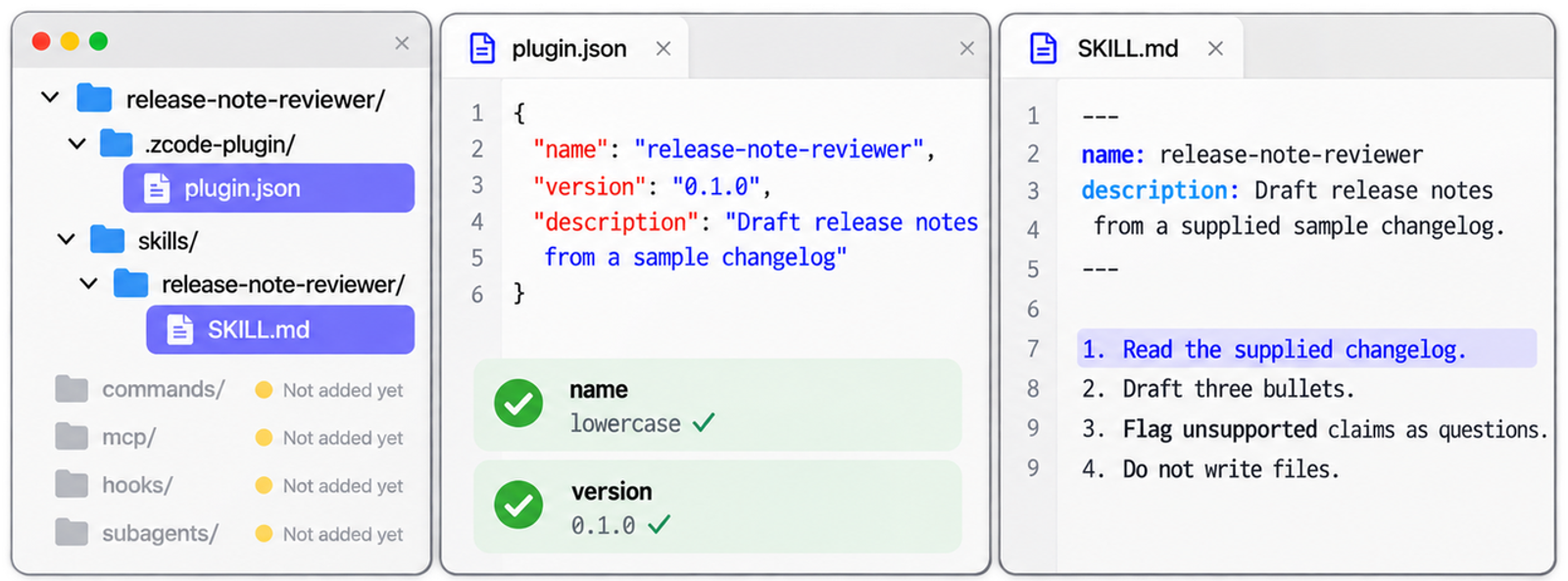Switch to the plugin.json tab

pos(565,48)
